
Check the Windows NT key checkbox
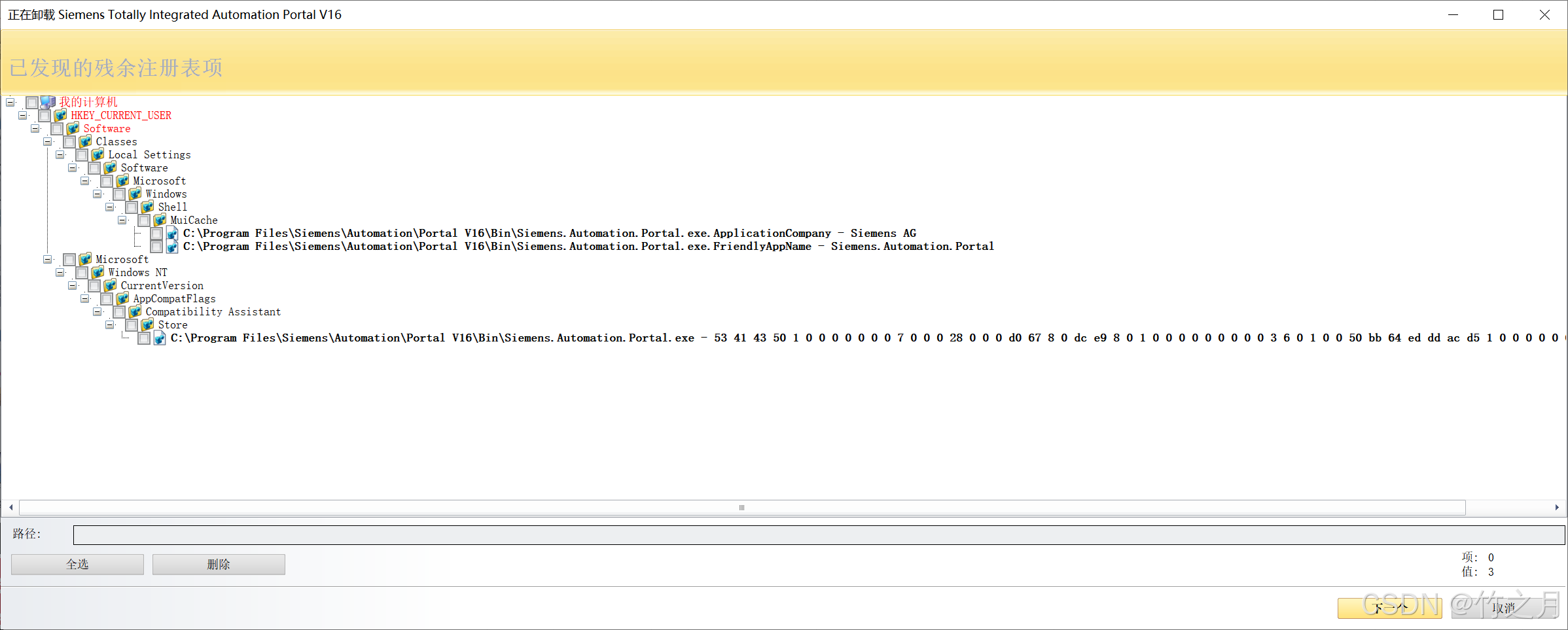[82, 273]
